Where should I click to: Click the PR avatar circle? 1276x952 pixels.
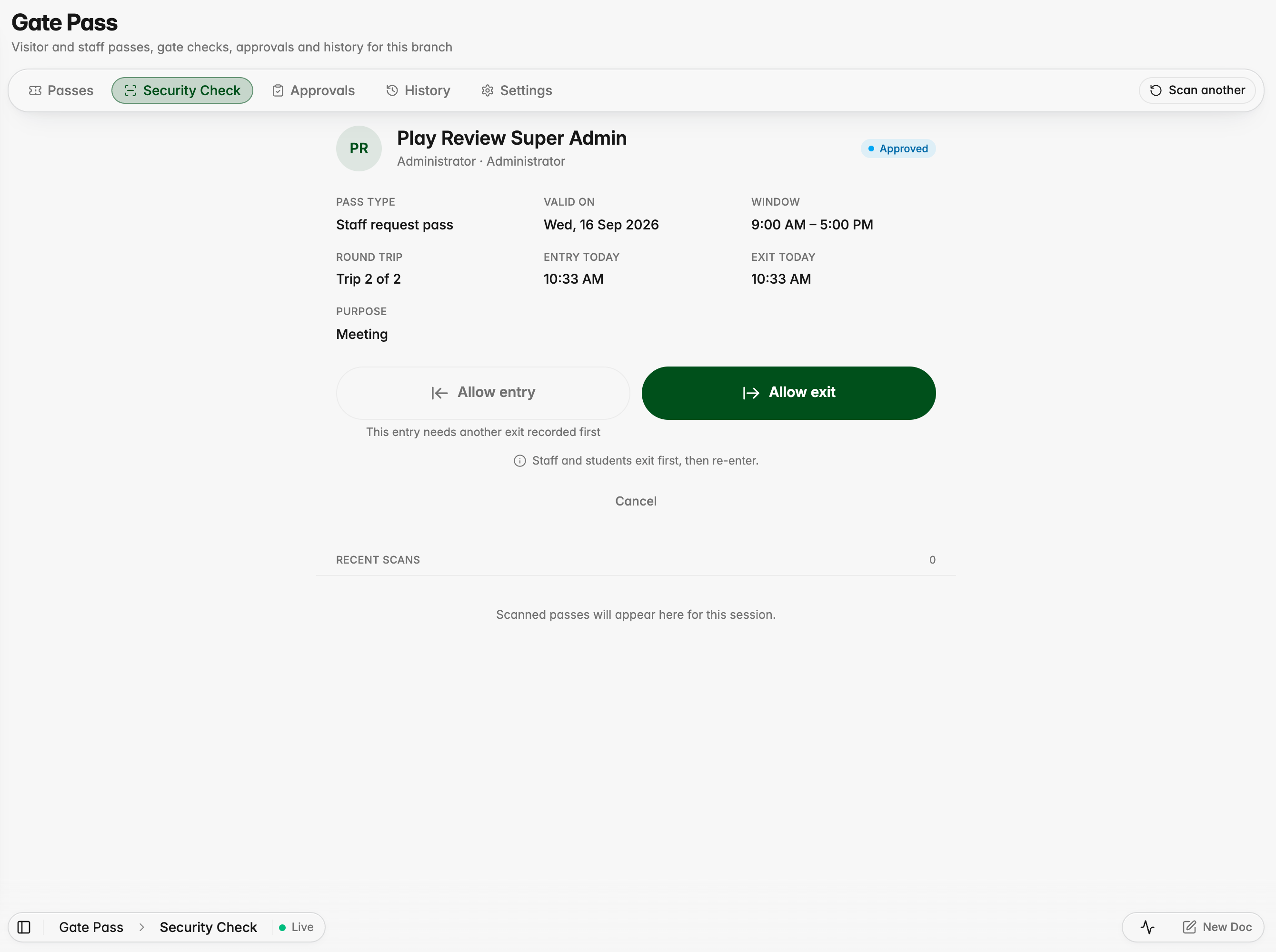coord(359,149)
